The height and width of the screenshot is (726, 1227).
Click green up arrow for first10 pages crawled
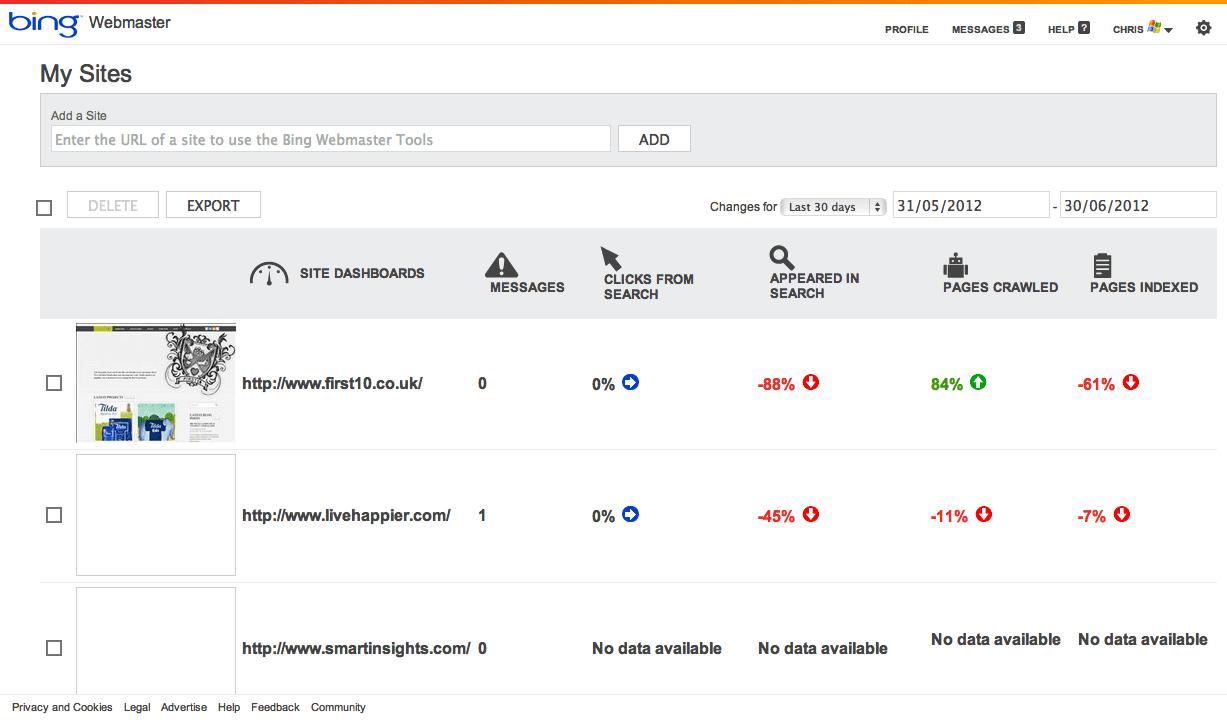point(978,382)
